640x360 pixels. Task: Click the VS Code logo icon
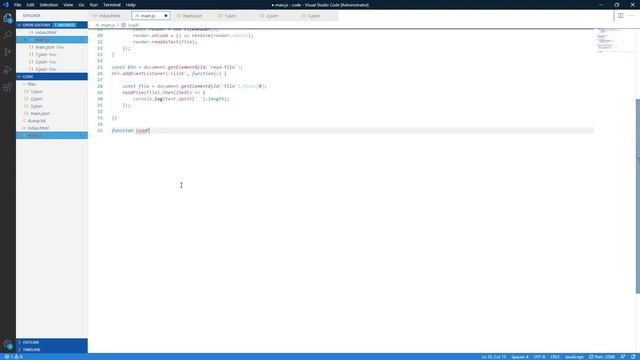click(6, 5)
